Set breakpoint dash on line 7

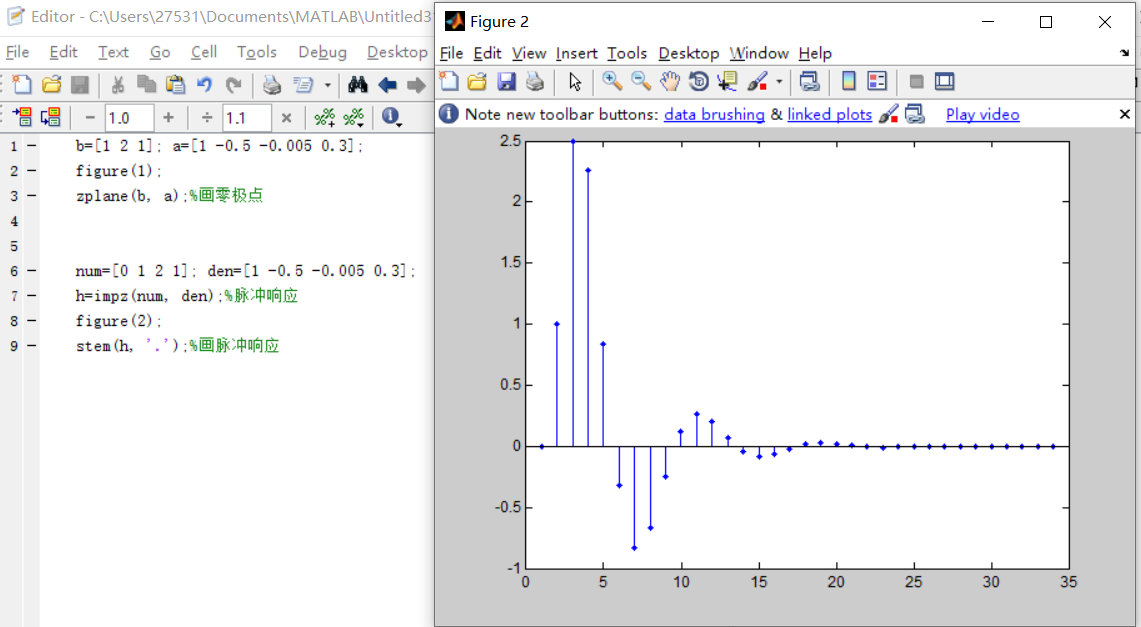[31, 295]
